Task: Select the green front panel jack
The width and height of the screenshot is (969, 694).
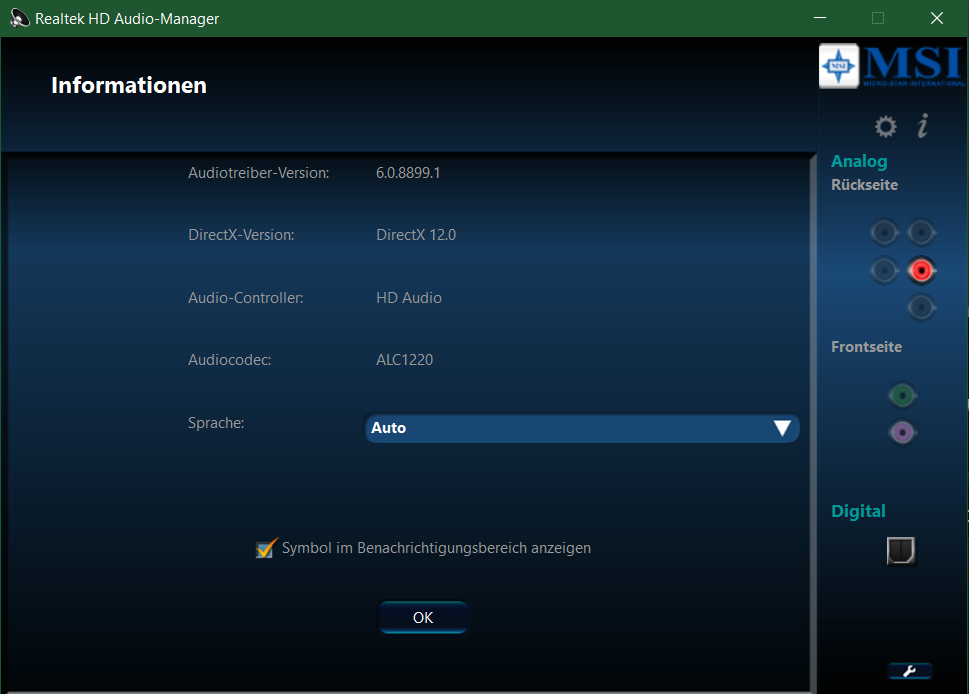Action: pos(902,395)
